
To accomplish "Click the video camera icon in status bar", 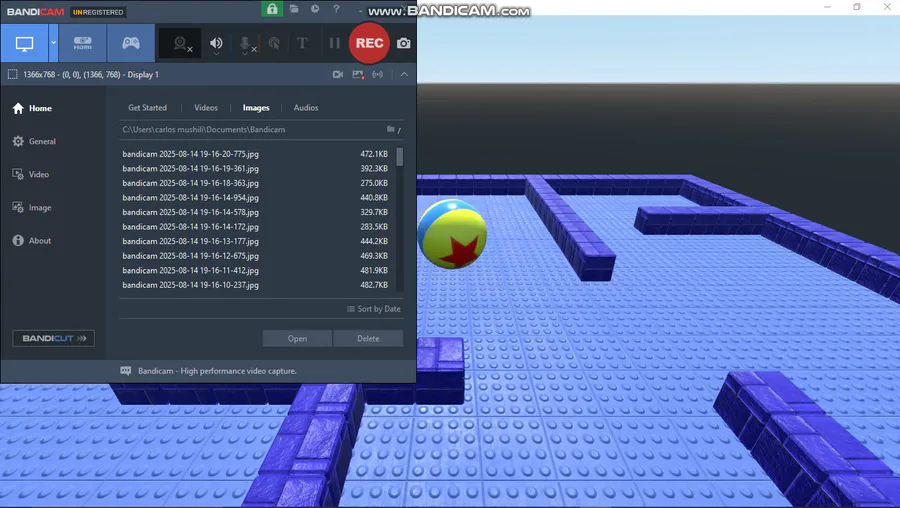I will click(x=338, y=74).
